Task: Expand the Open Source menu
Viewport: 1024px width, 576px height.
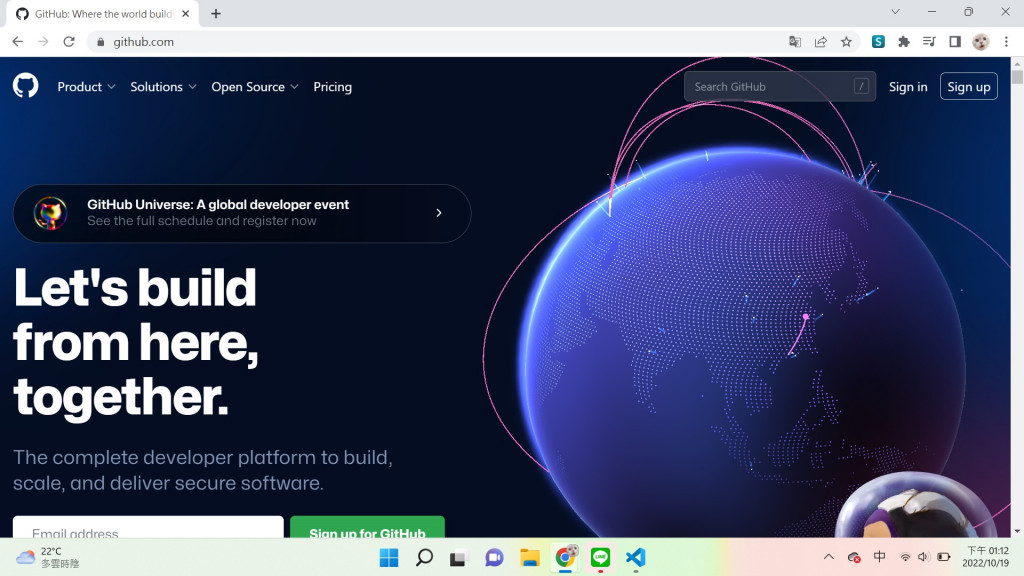Action: (x=255, y=87)
